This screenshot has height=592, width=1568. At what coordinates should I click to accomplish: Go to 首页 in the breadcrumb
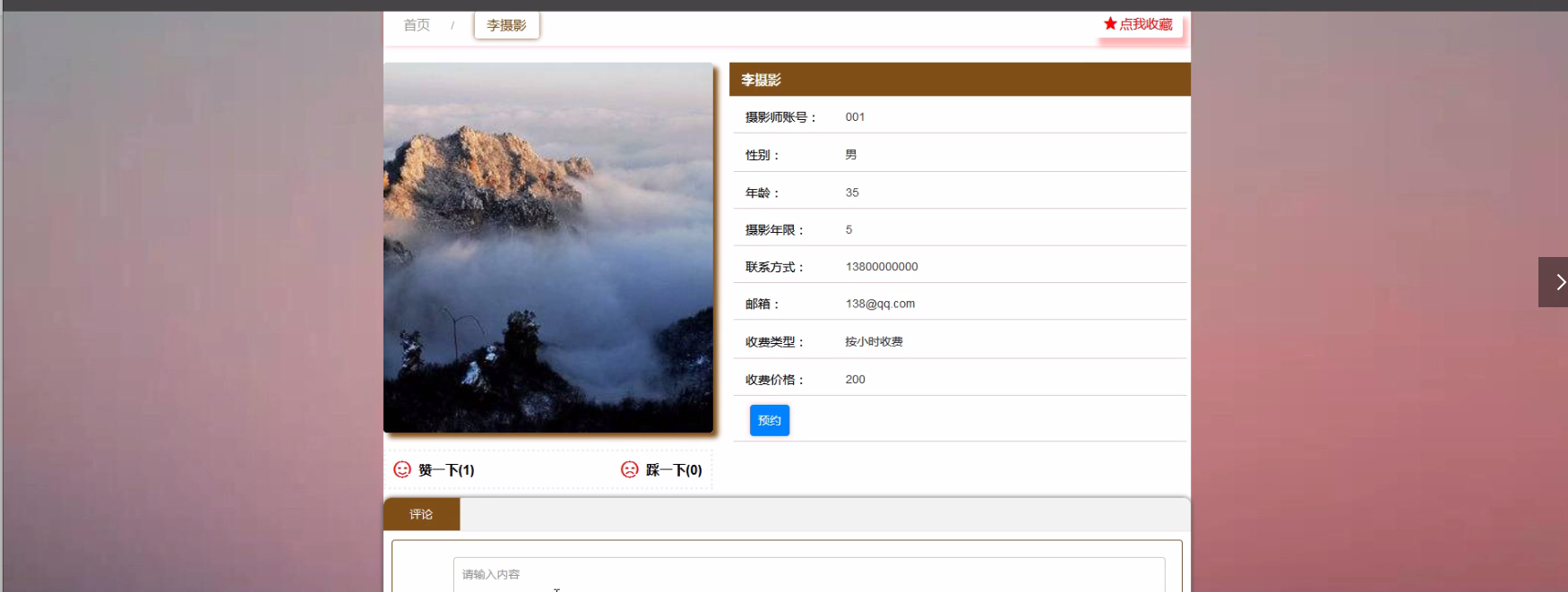coord(417,25)
